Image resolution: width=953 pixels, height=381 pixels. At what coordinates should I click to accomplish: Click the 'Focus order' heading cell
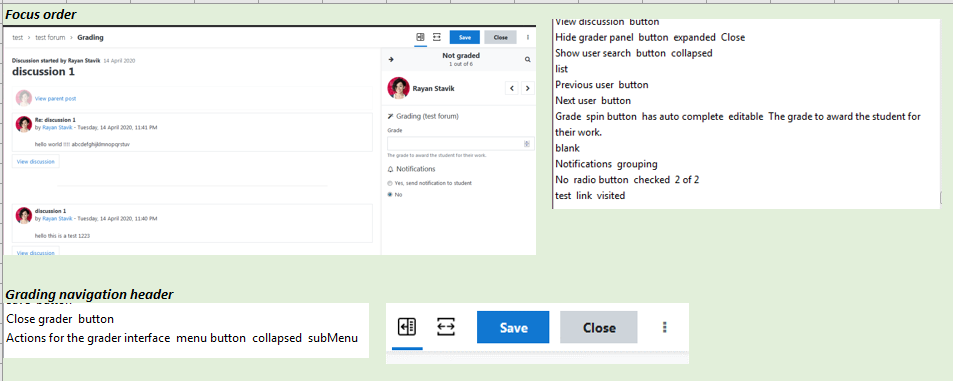41,15
